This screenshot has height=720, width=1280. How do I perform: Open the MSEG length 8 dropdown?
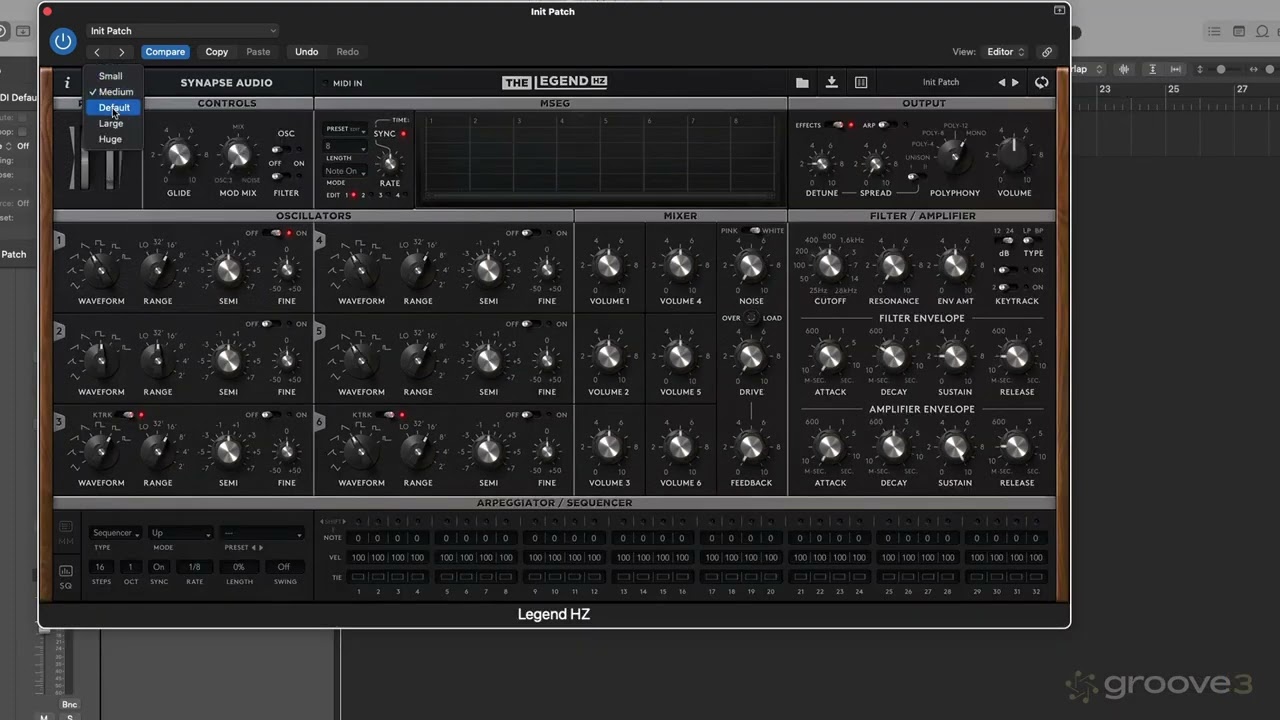345,146
